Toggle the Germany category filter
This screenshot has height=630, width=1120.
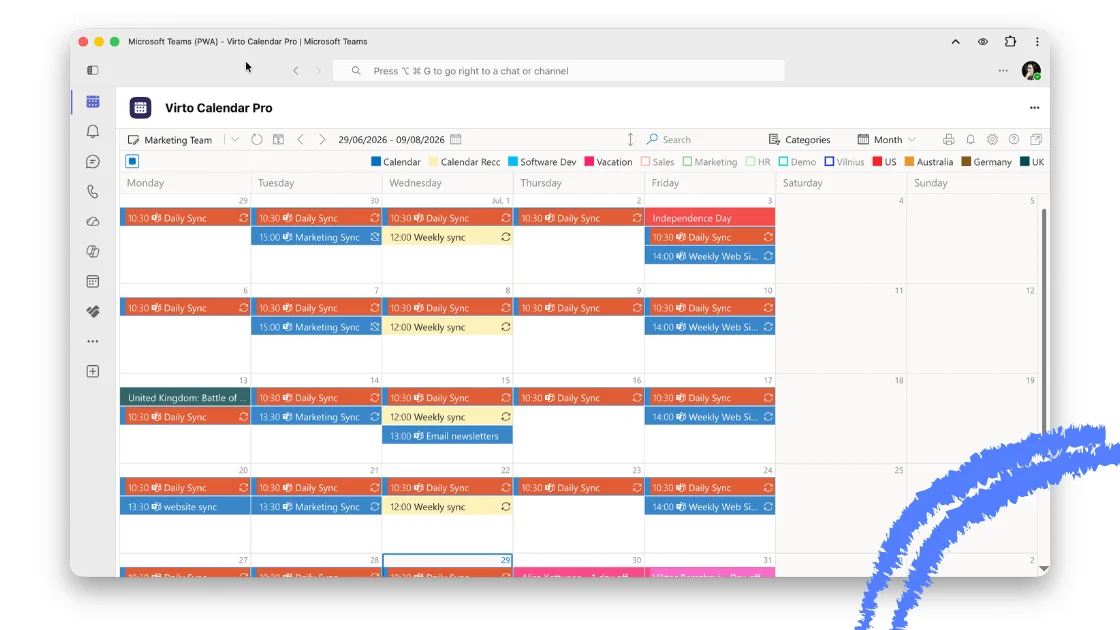pyautogui.click(x=986, y=161)
